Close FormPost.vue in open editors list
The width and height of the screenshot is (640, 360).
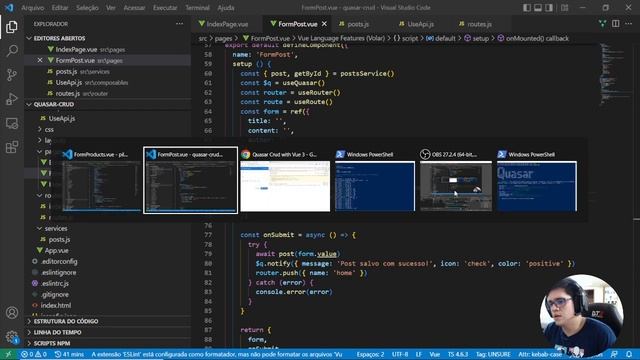pyautogui.click(x=40, y=60)
